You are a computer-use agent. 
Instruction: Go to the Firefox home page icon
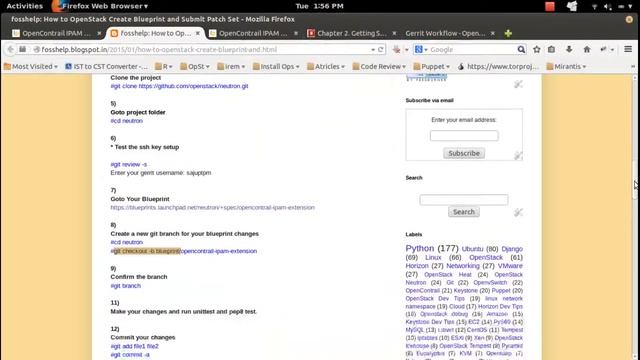click(x=587, y=49)
